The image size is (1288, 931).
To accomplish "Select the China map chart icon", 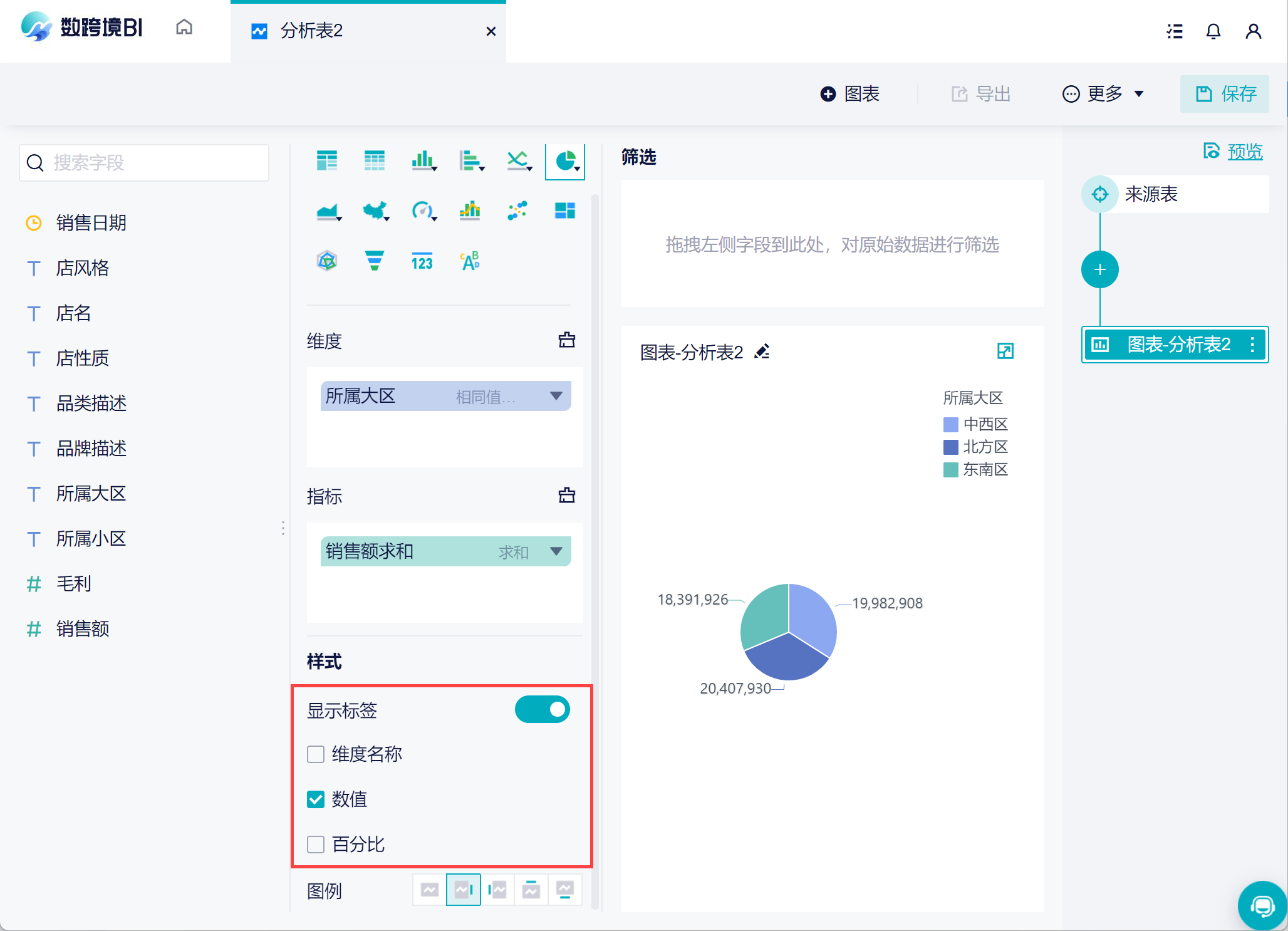I will (375, 211).
